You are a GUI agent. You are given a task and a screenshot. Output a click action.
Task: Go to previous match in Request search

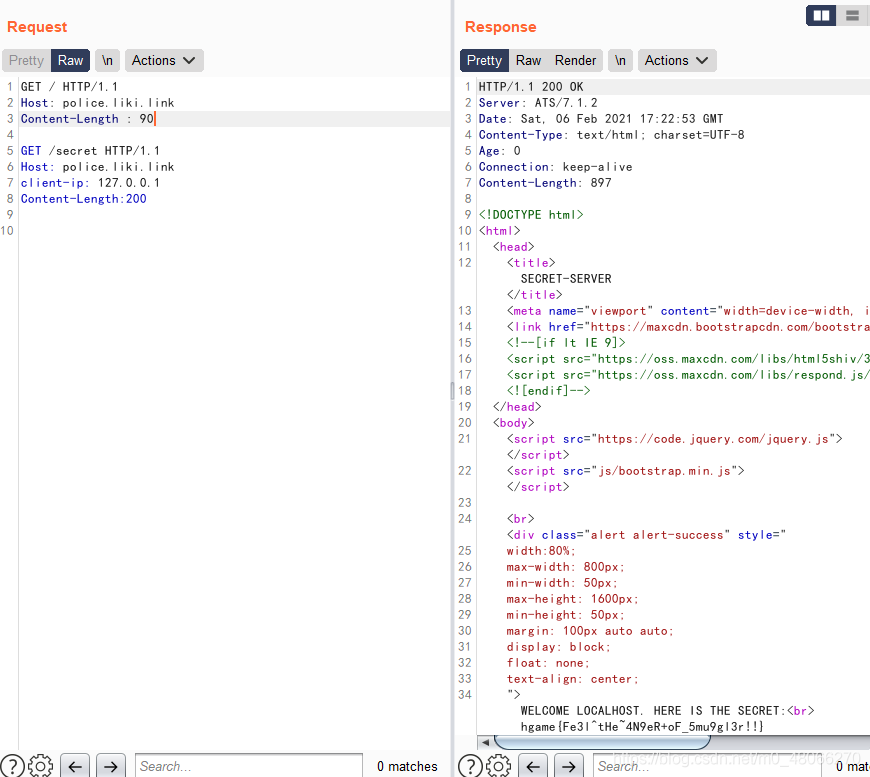click(x=75, y=766)
